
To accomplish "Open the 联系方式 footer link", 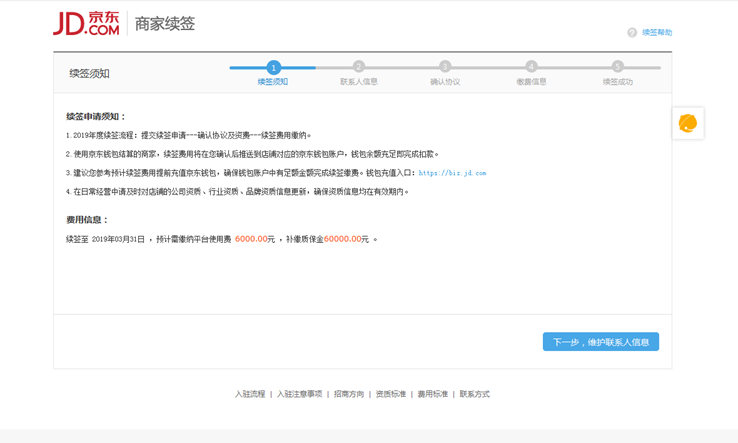I will click(x=474, y=394).
